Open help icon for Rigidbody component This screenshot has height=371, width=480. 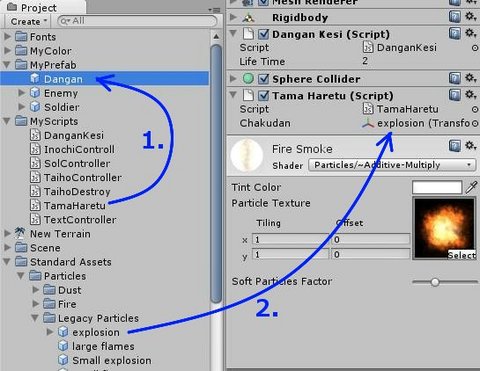point(455,17)
